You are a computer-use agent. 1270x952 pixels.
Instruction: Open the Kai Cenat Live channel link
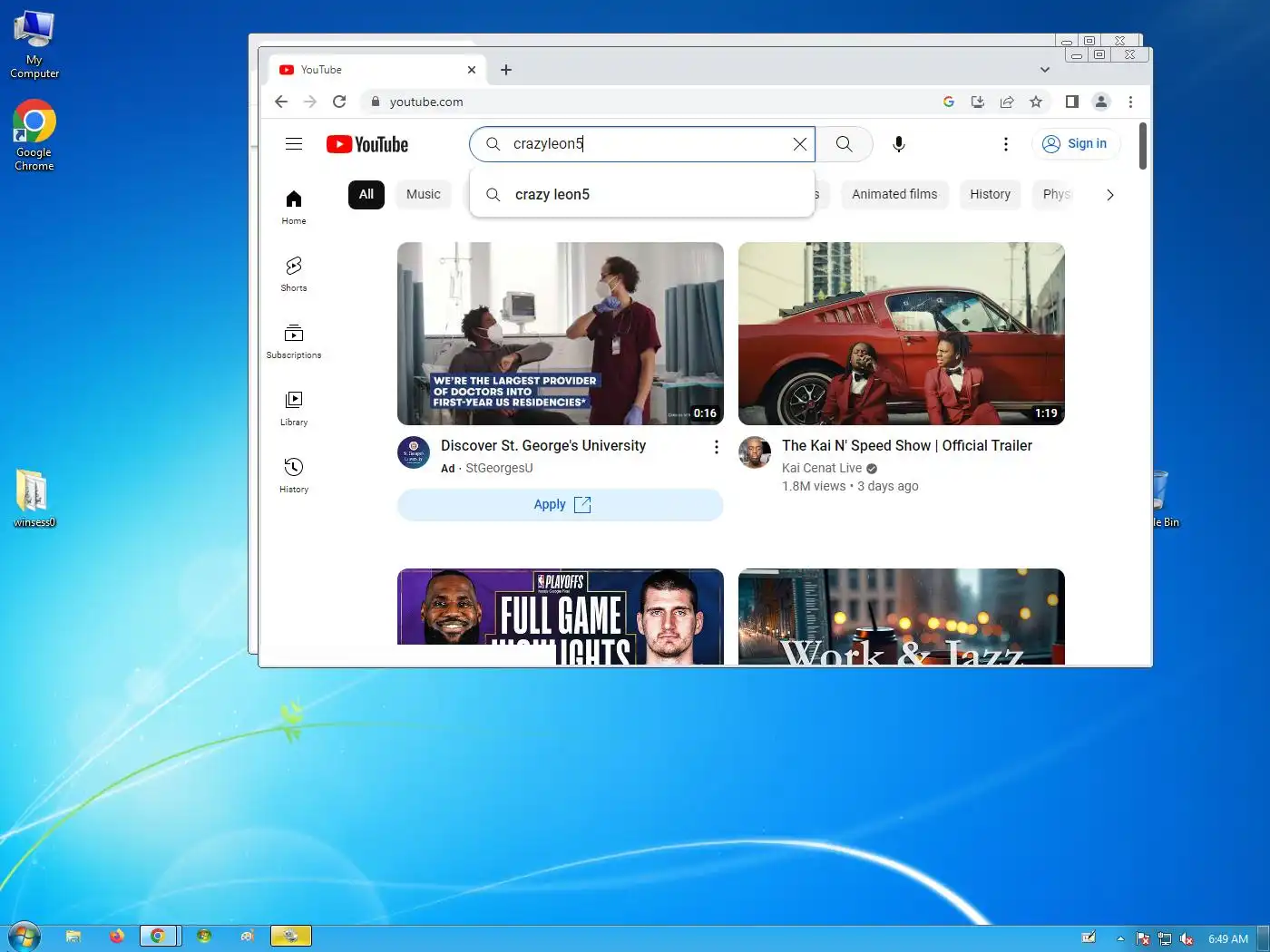click(x=822, y=468)
